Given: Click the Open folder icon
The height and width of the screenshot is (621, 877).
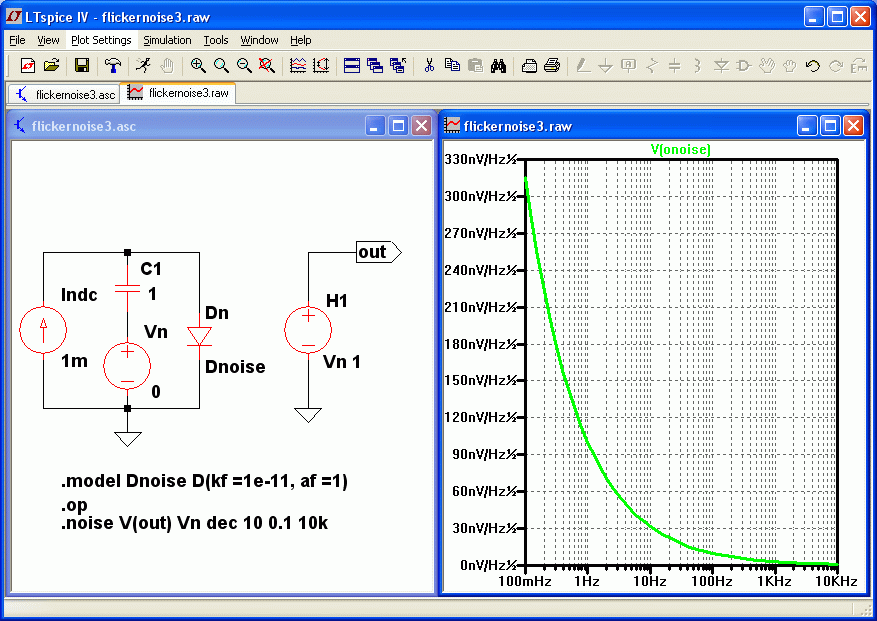Looking at the screenshot, I should tap(51, 65).
